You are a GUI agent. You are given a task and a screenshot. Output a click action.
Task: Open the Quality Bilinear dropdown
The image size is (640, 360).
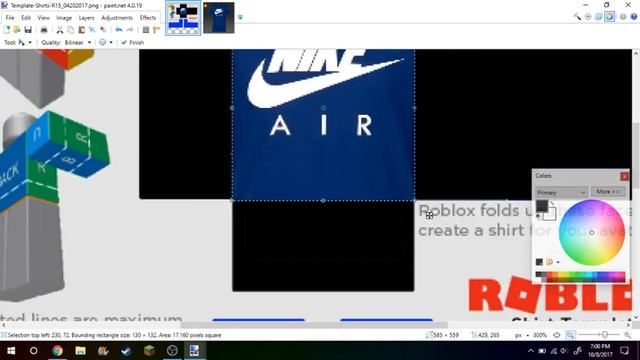(78, 42)
